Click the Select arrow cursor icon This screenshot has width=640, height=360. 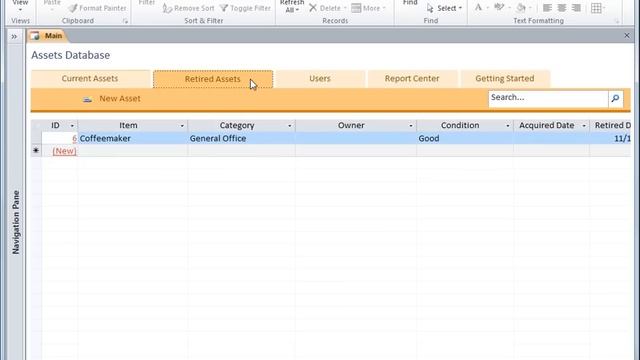tap(430, 8)
